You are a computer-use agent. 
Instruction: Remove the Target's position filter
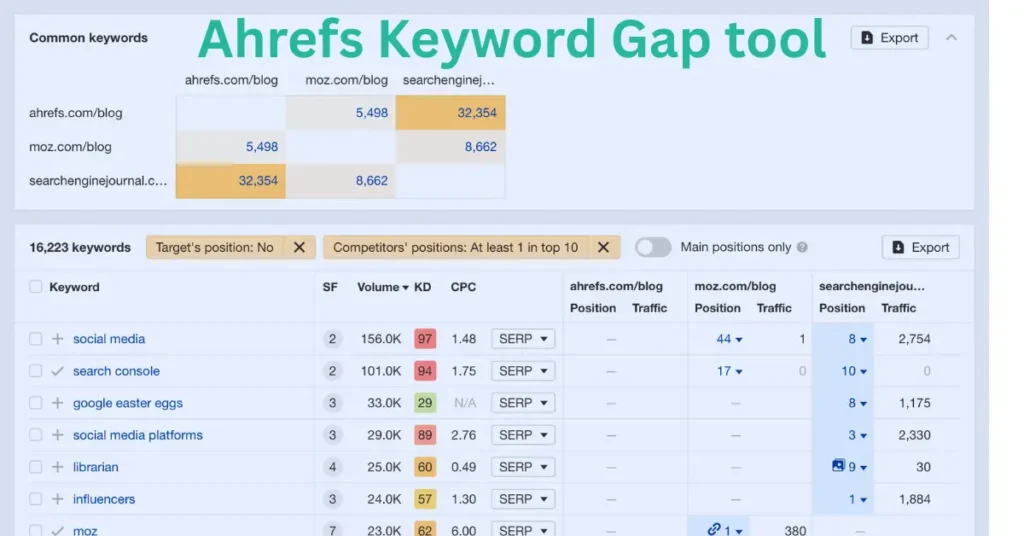click(299, 247)
